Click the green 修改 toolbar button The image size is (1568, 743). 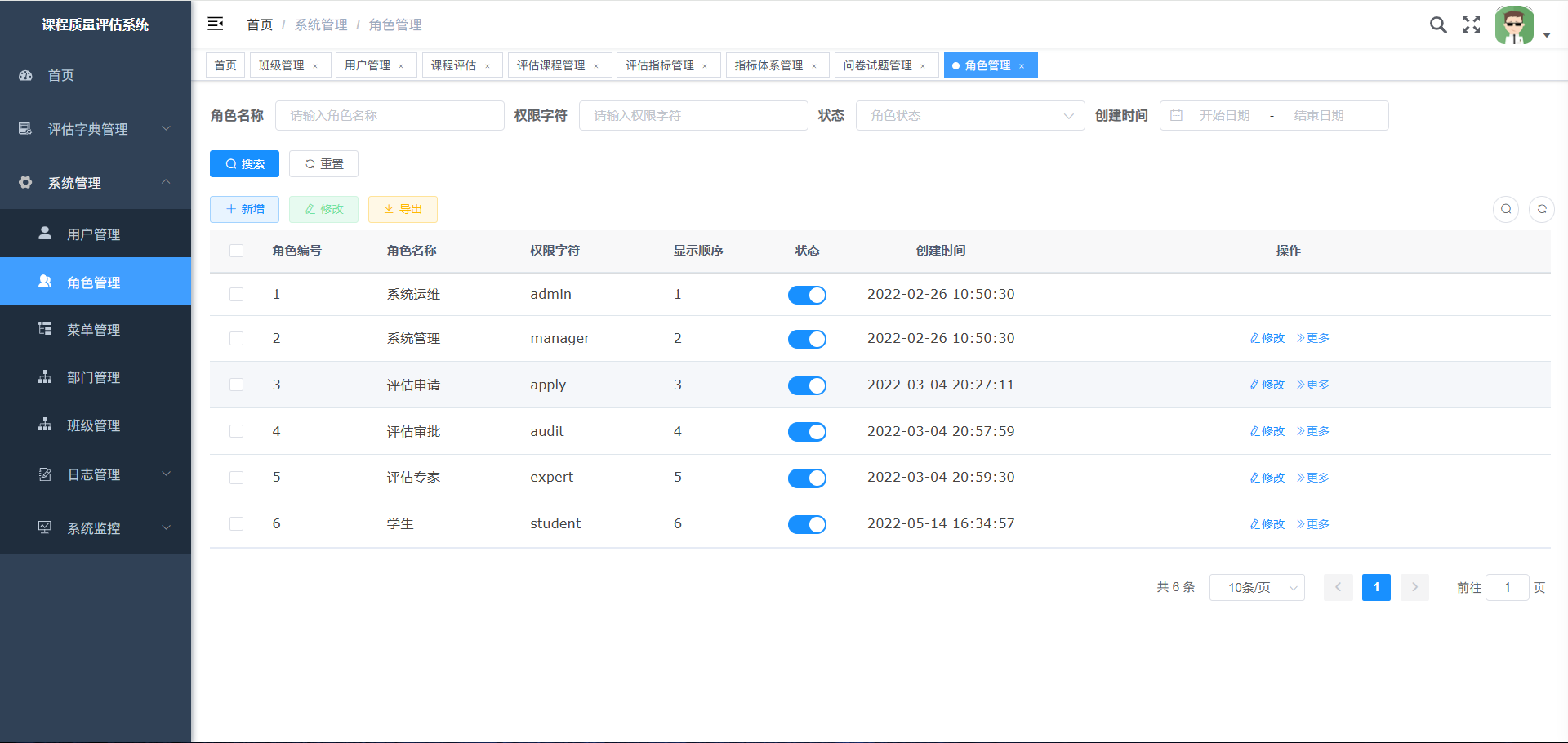click(323, 209)
